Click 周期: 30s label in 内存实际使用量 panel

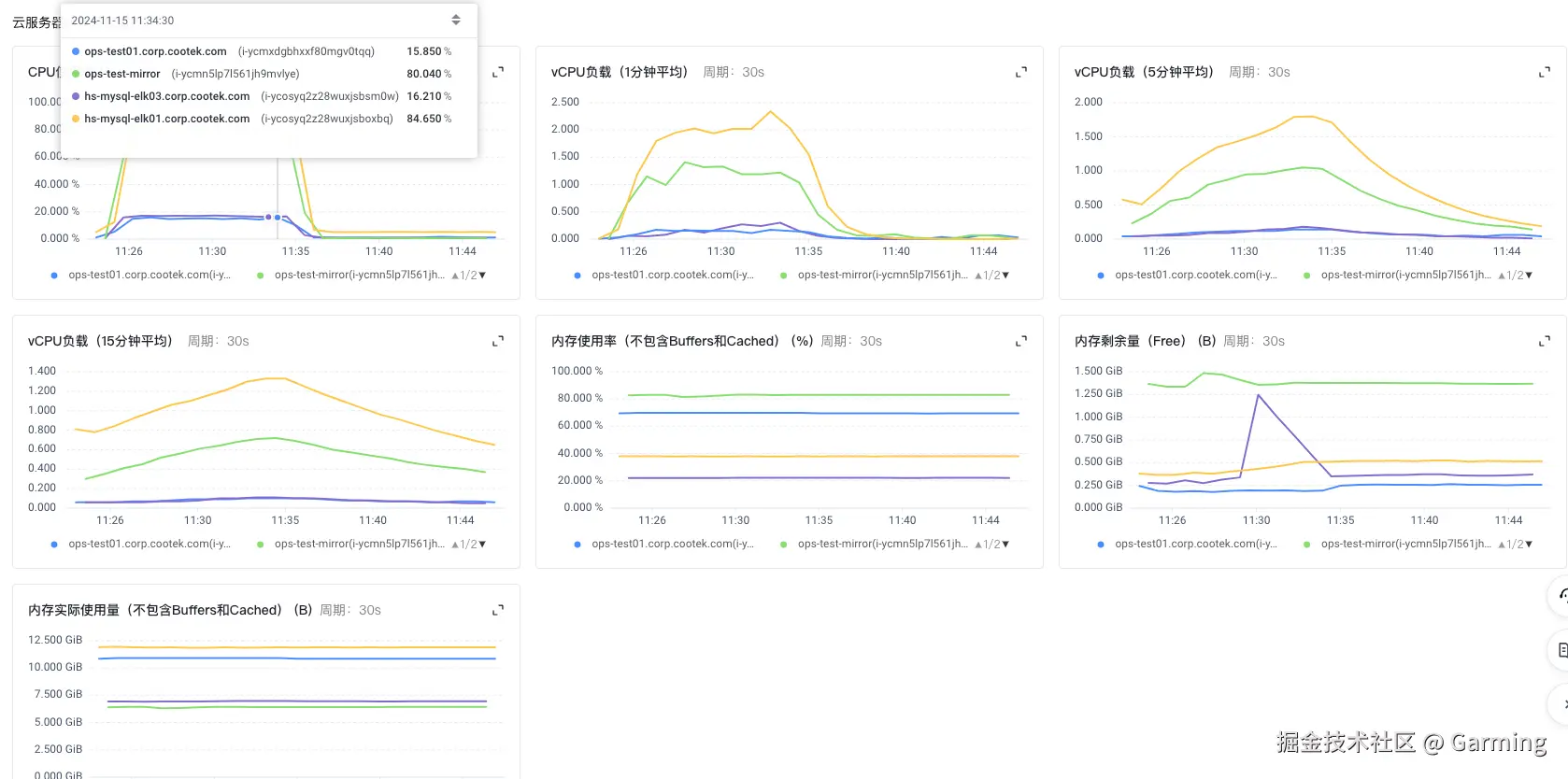coord(350,610)
